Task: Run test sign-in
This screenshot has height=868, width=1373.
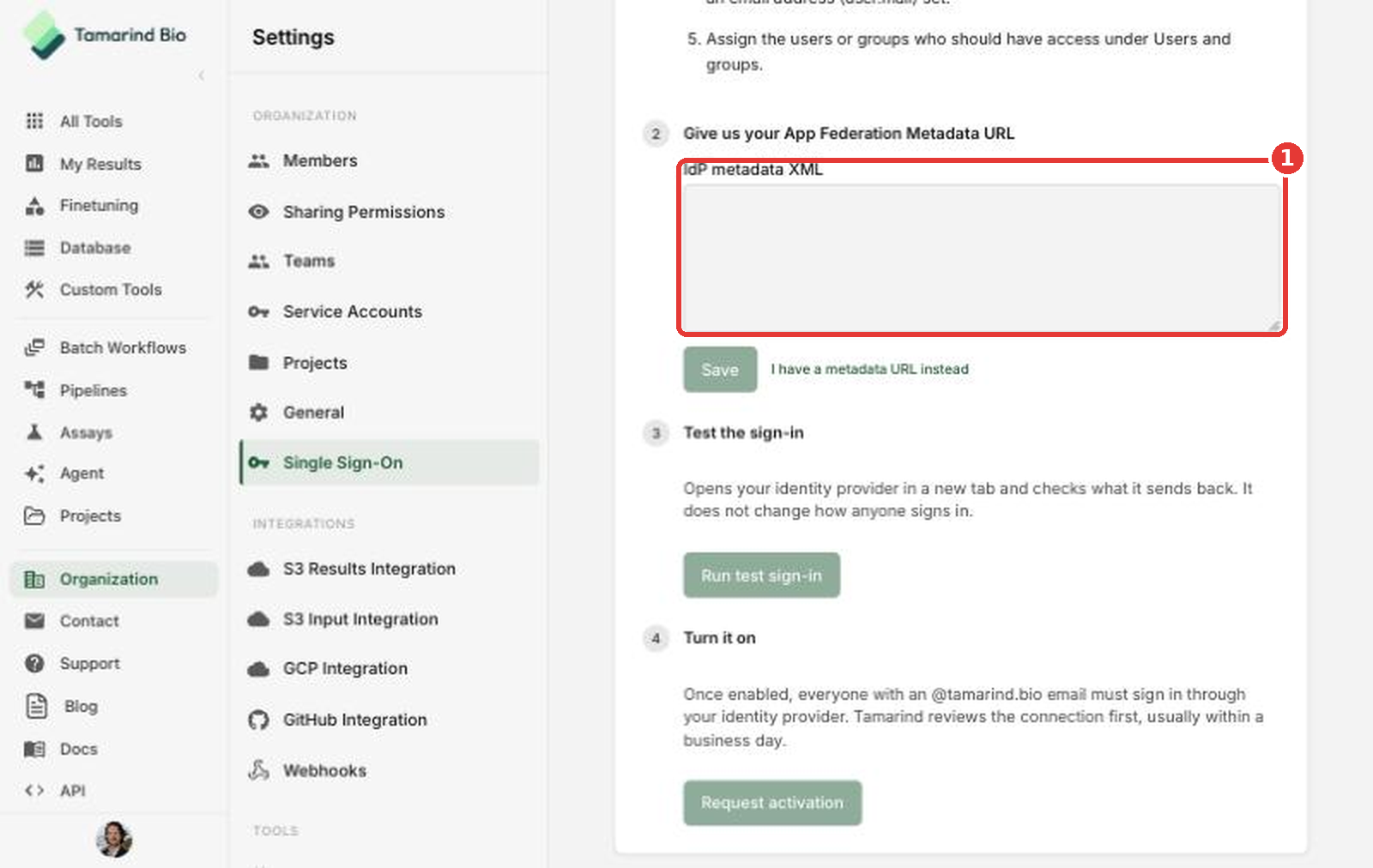Action: (x=761, y=576)
